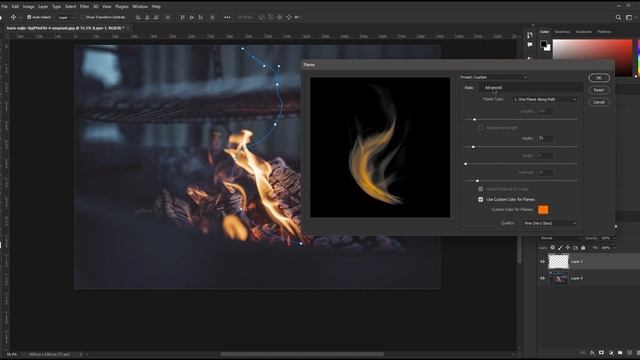Open the File menu
This screenshot has height=360, width=640.
pos(4,7)
